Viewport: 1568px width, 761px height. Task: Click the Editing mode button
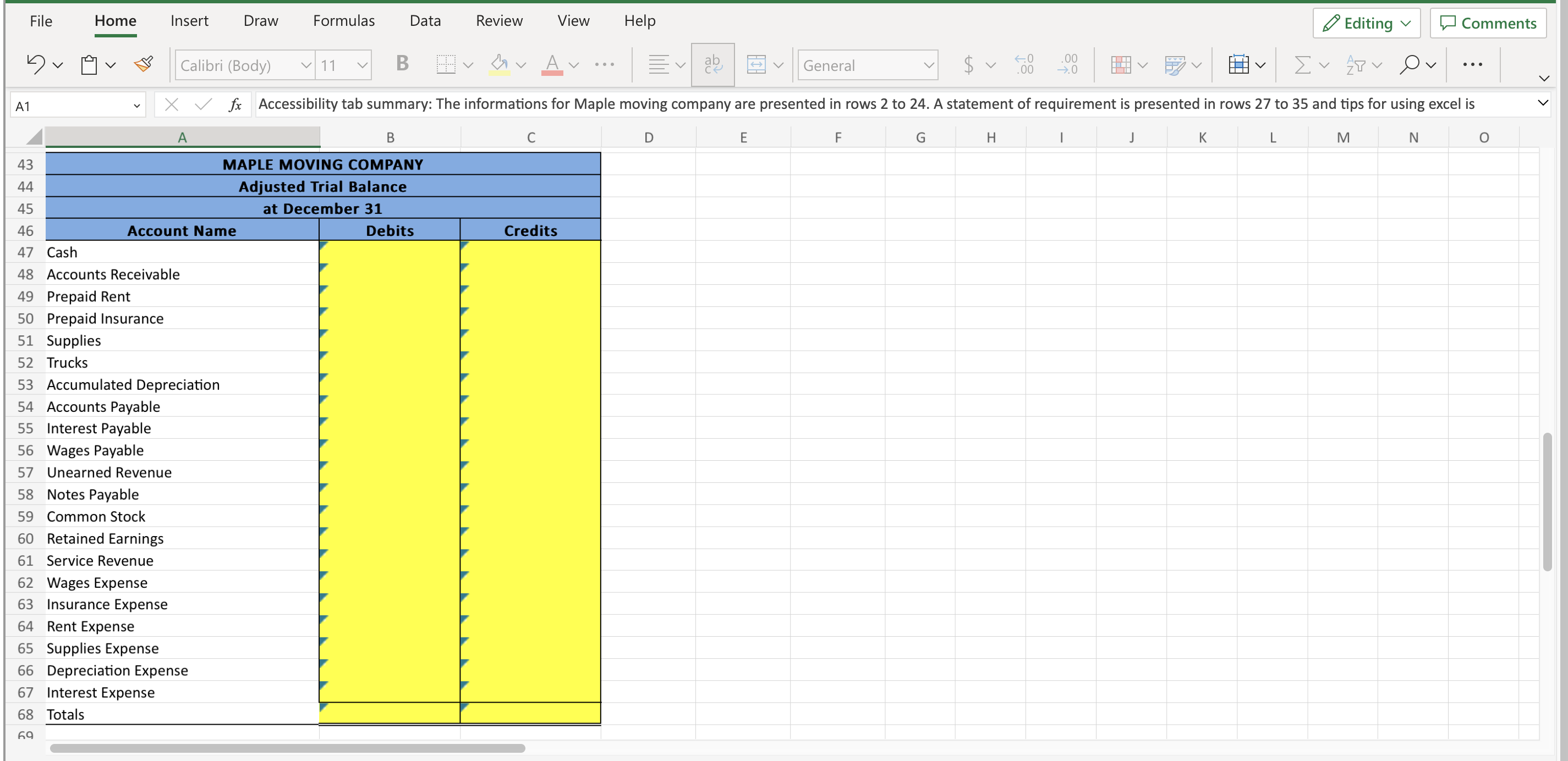1366,23
